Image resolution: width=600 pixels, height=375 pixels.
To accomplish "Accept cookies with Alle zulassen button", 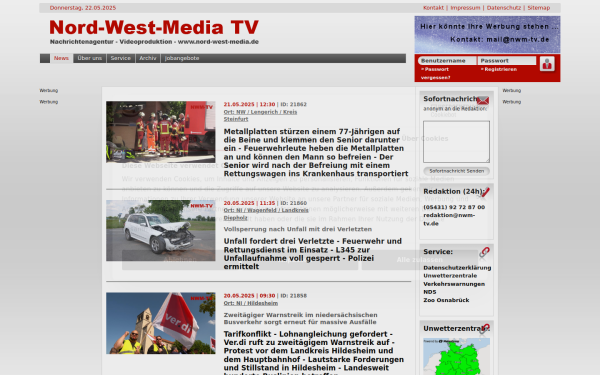I will (x=420, y=260).
